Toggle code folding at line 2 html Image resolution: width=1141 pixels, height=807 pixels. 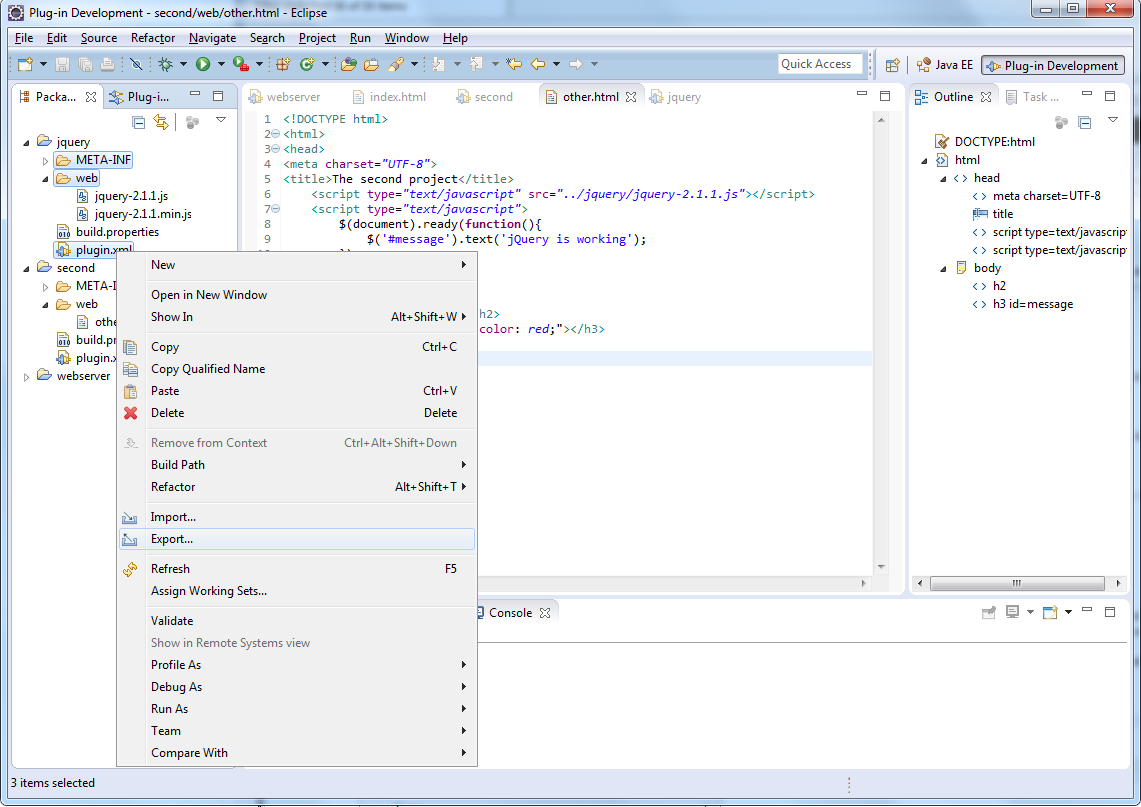coord(276,134)
